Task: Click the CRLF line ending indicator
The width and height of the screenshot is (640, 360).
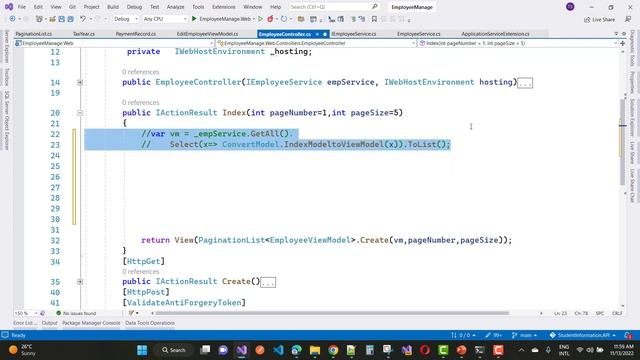Action: point(617,313)
